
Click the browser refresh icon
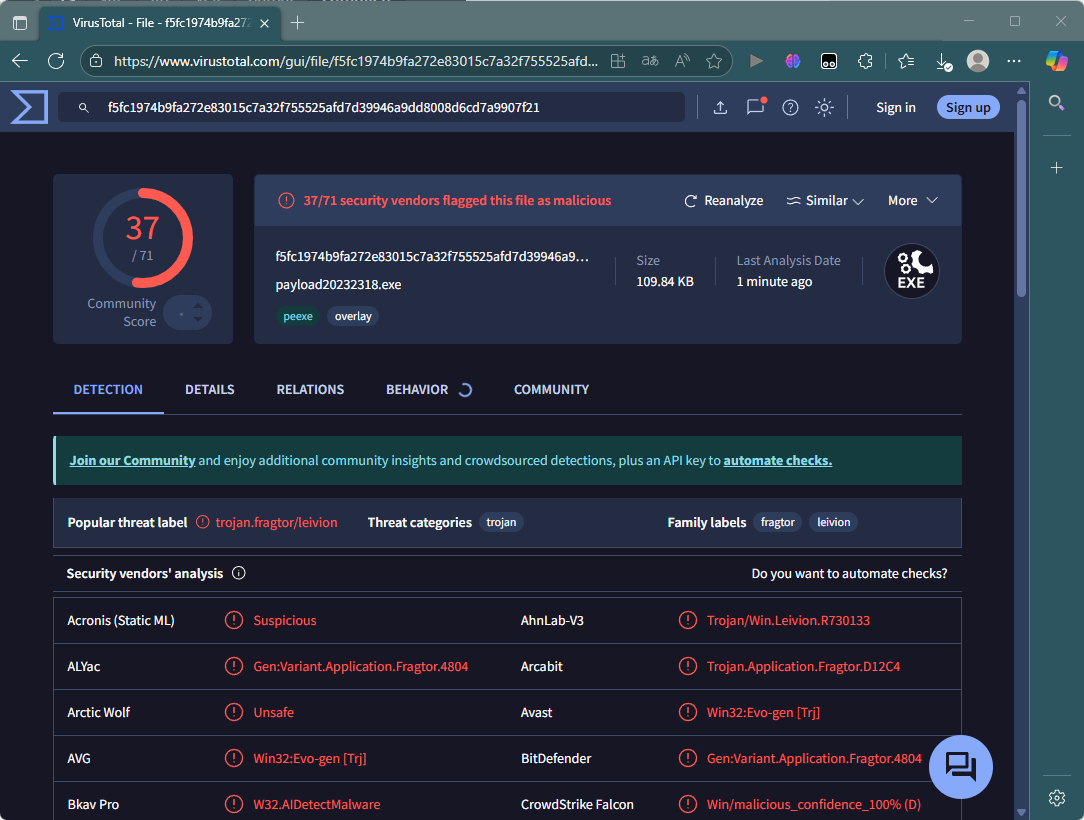coord(56,61)
